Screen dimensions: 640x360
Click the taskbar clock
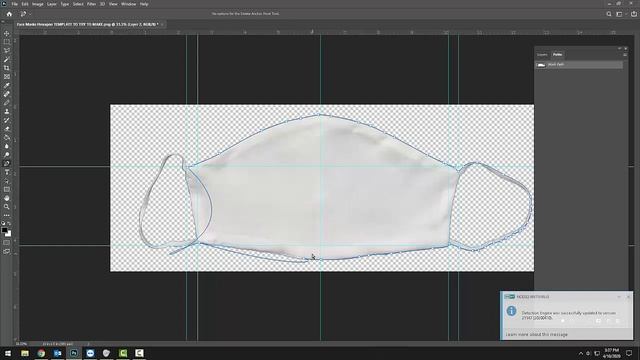coord(611,353)
